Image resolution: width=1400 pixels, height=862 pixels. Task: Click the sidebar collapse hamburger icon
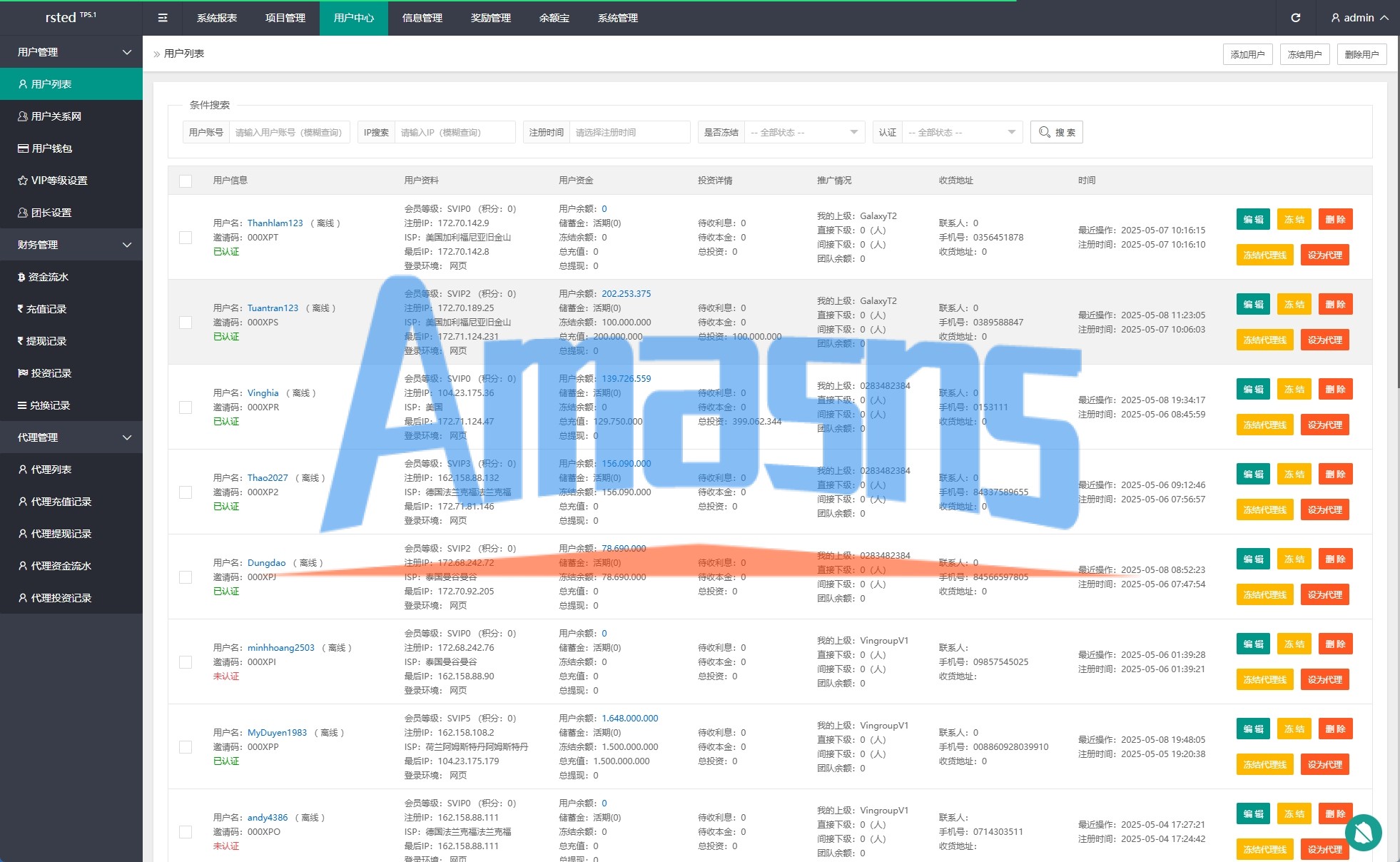163,18
